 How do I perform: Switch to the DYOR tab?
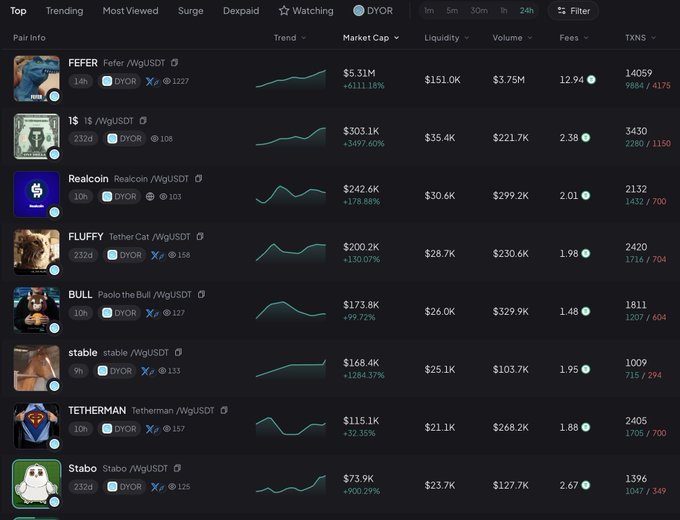373,10
